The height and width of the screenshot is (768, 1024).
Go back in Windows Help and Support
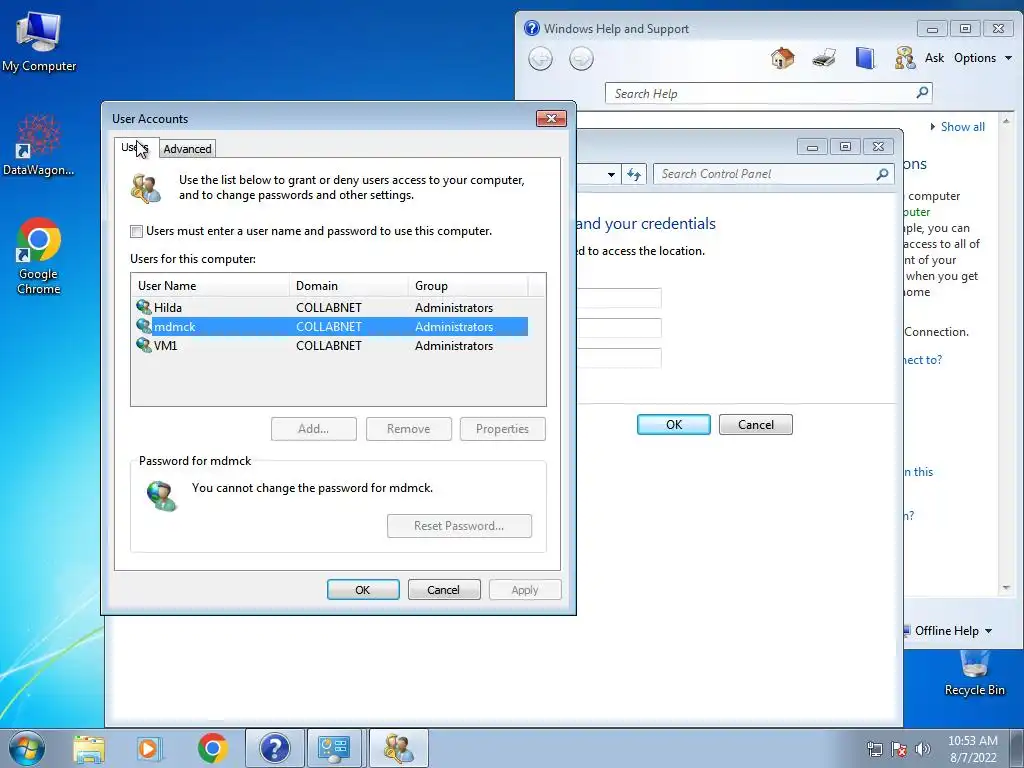click(x=540, y=59)
